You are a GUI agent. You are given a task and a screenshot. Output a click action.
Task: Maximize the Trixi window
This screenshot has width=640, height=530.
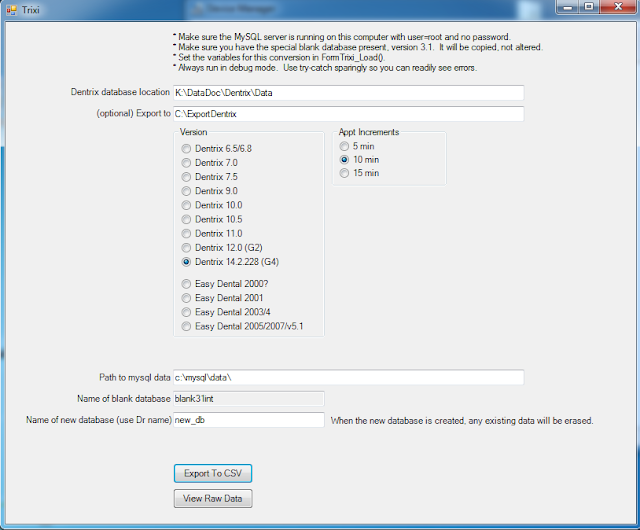pyautogui.click(x=589, y=7)
